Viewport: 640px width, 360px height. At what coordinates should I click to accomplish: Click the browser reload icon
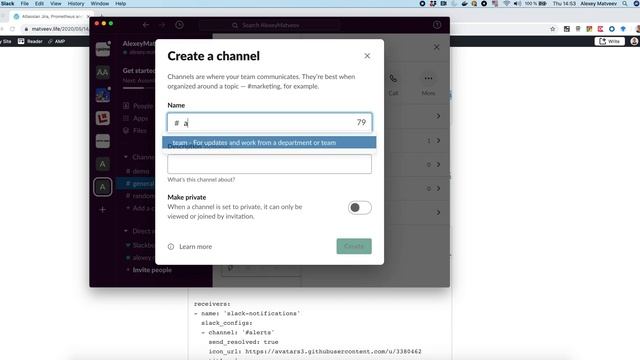12,29
